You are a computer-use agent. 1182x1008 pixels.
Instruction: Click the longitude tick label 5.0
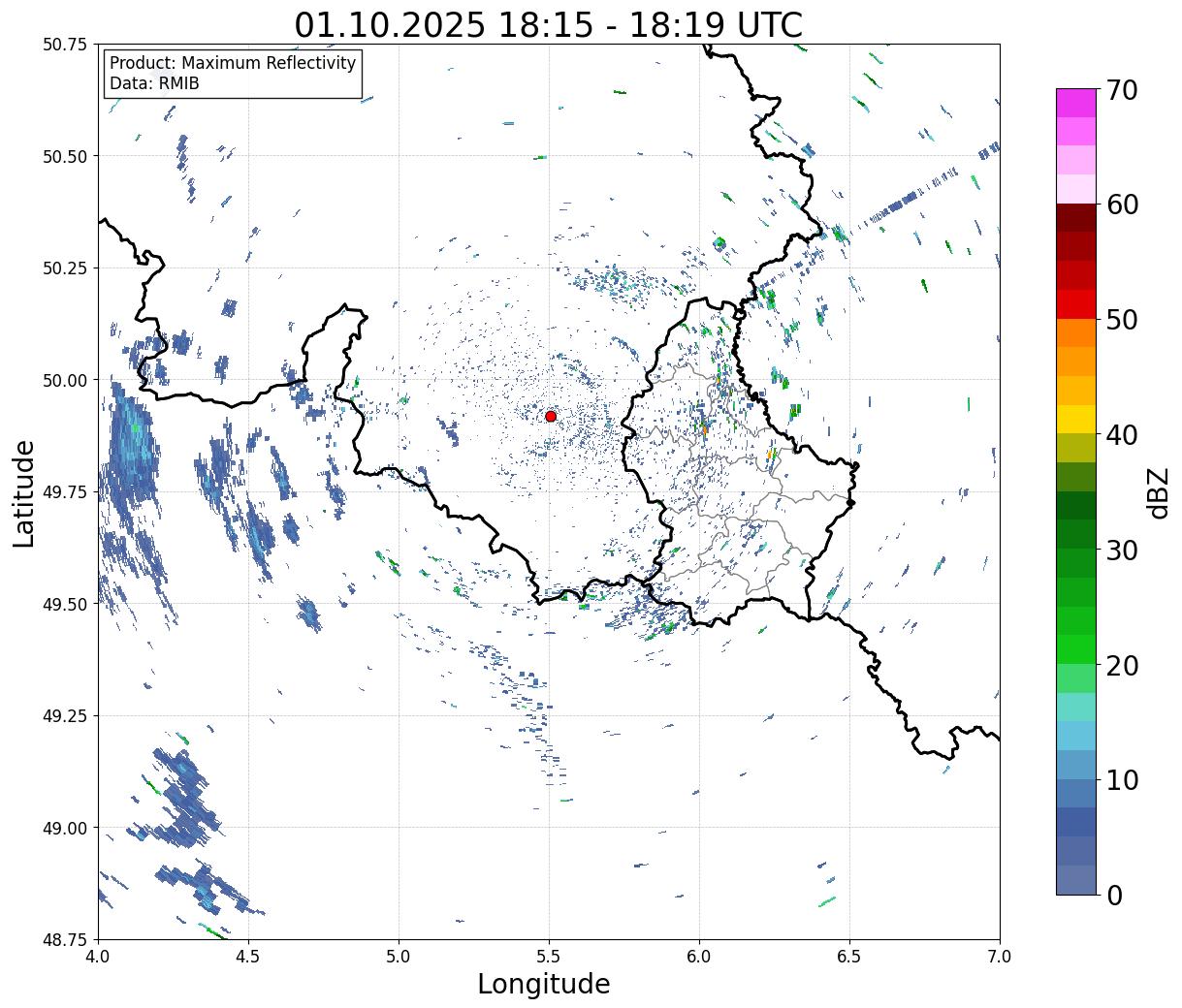point(399,956)
